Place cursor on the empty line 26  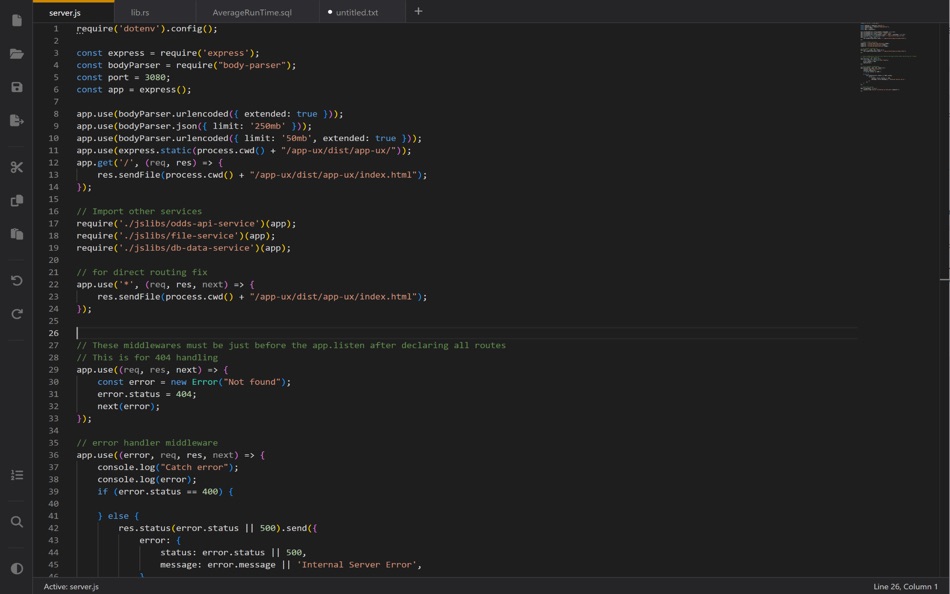click(x=467, y=333)
